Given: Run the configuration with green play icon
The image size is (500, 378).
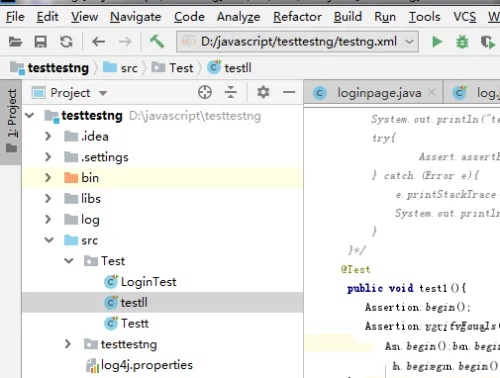Looking at the screenshot, I should coord(437,42).
